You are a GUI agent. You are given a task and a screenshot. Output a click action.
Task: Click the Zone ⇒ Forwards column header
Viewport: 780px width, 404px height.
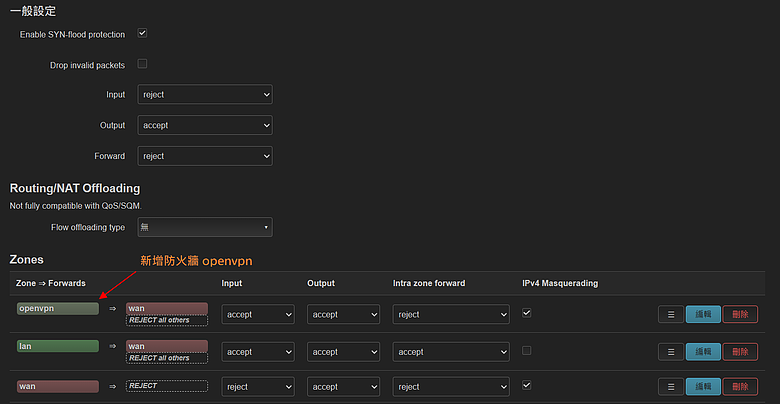[51, 283]
